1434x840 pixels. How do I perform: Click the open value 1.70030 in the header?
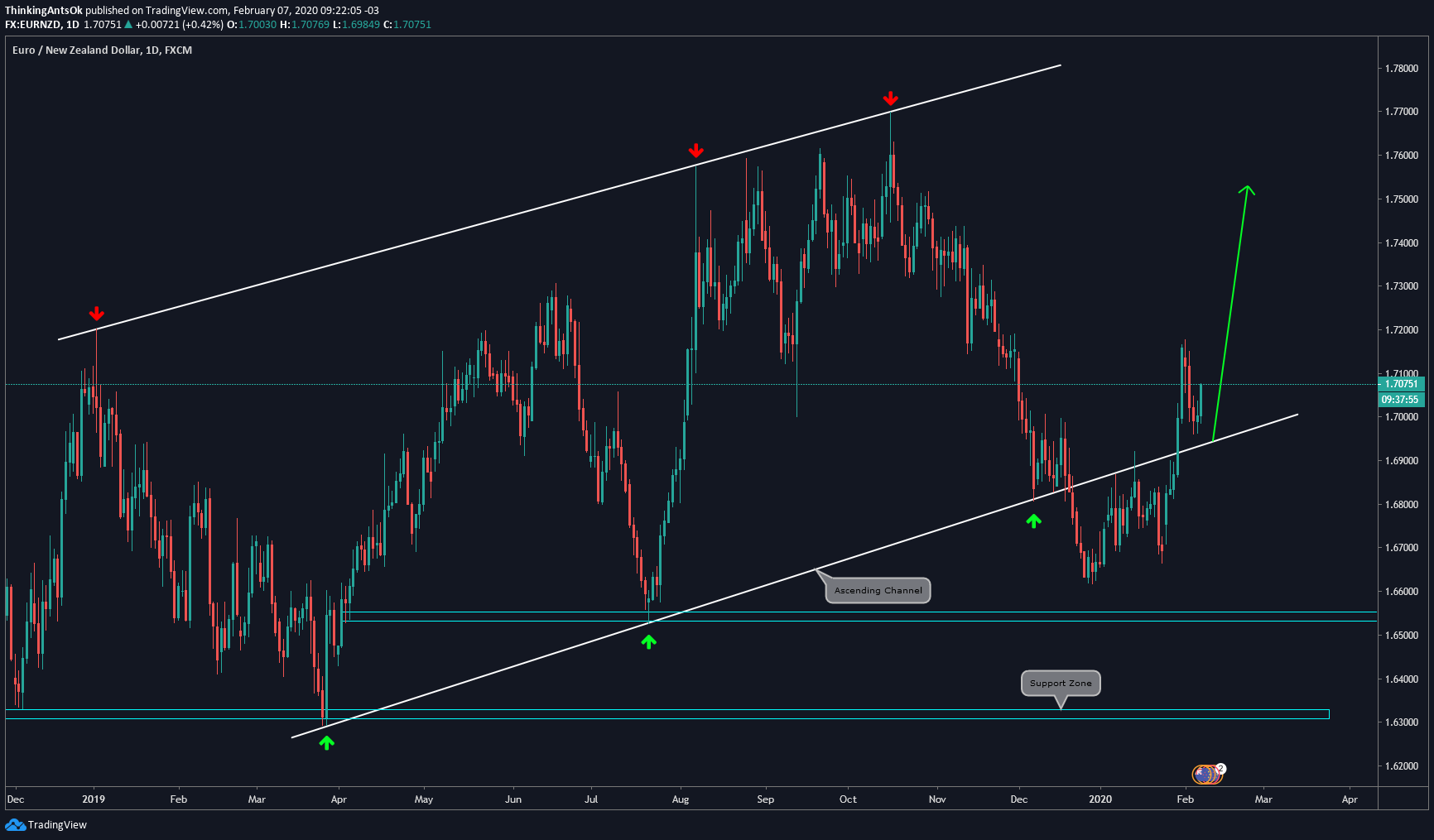[257, 25]
